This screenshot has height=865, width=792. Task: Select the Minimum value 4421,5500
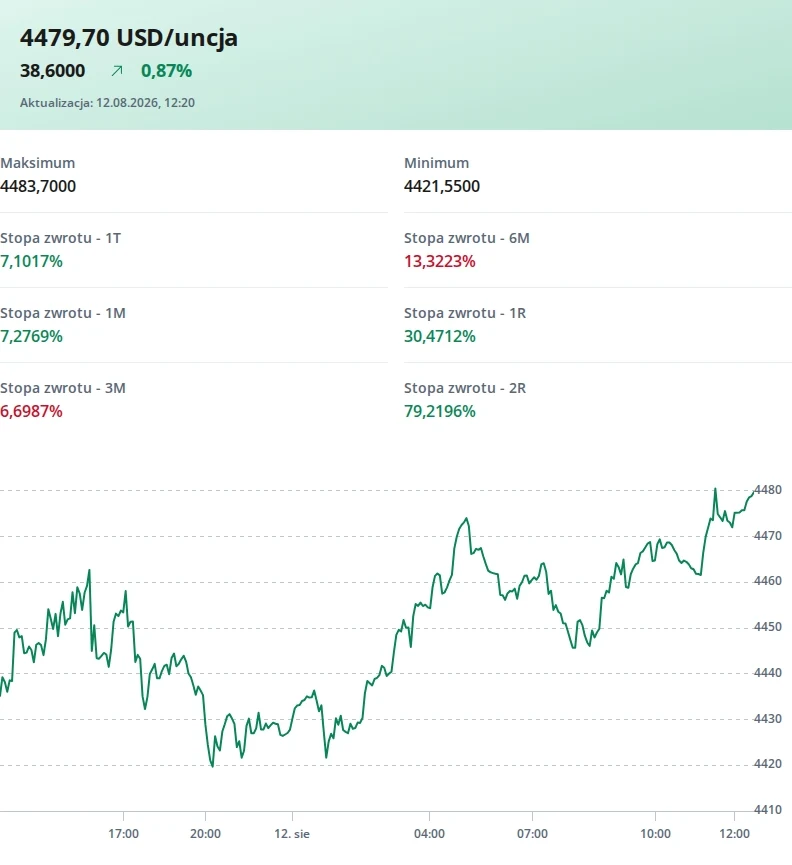pyautogui.click(x=442, y=186)
